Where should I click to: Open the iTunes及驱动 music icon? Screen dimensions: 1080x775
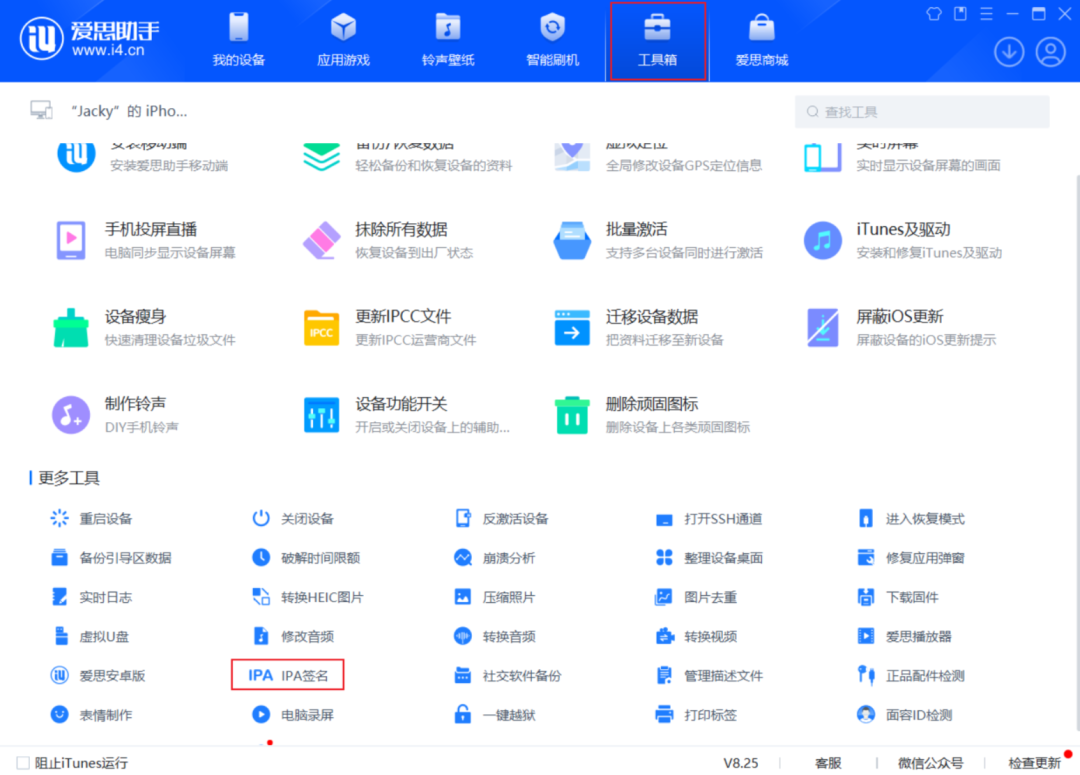822,240
